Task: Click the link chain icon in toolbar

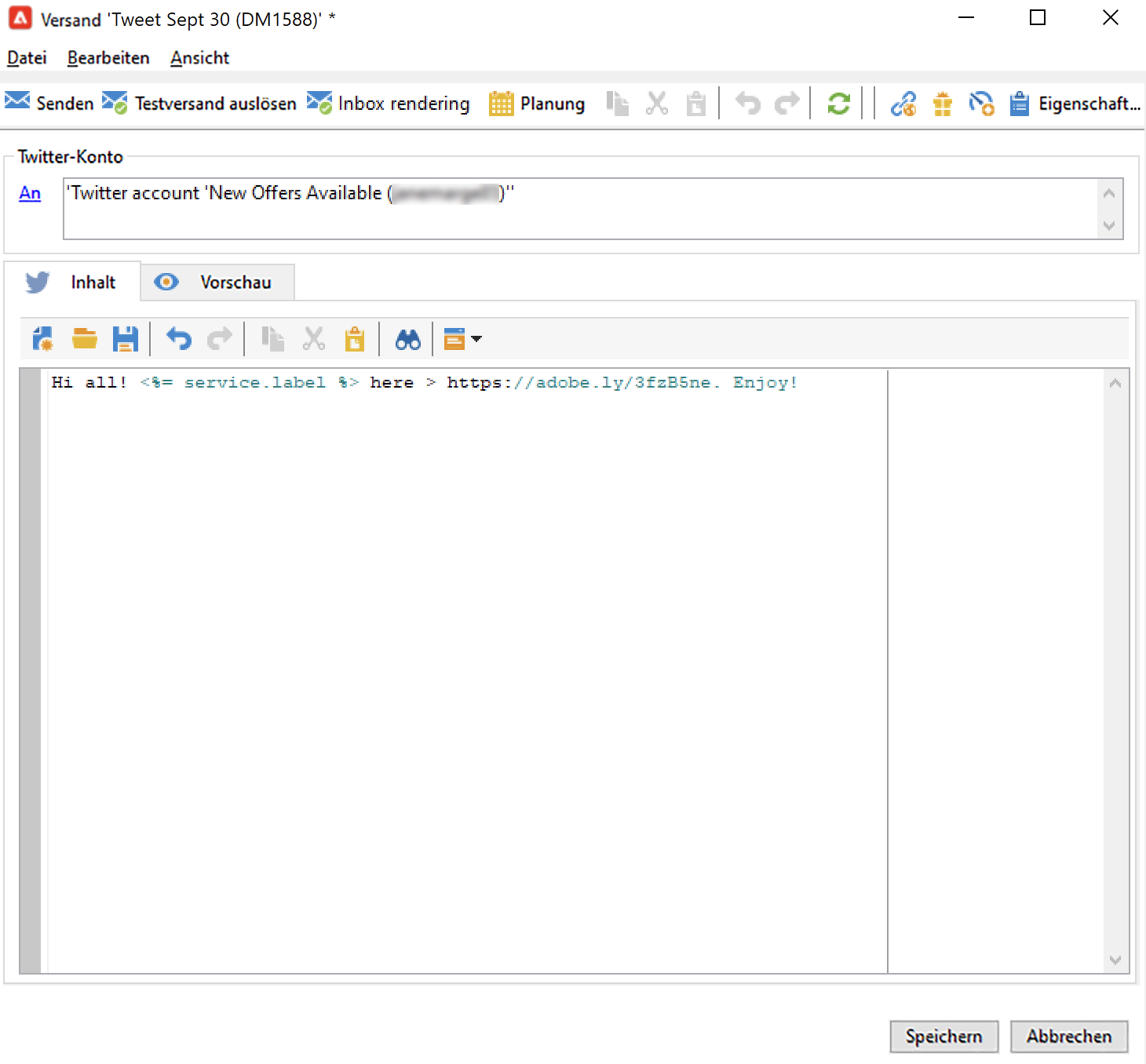Action: coord(903,104)
